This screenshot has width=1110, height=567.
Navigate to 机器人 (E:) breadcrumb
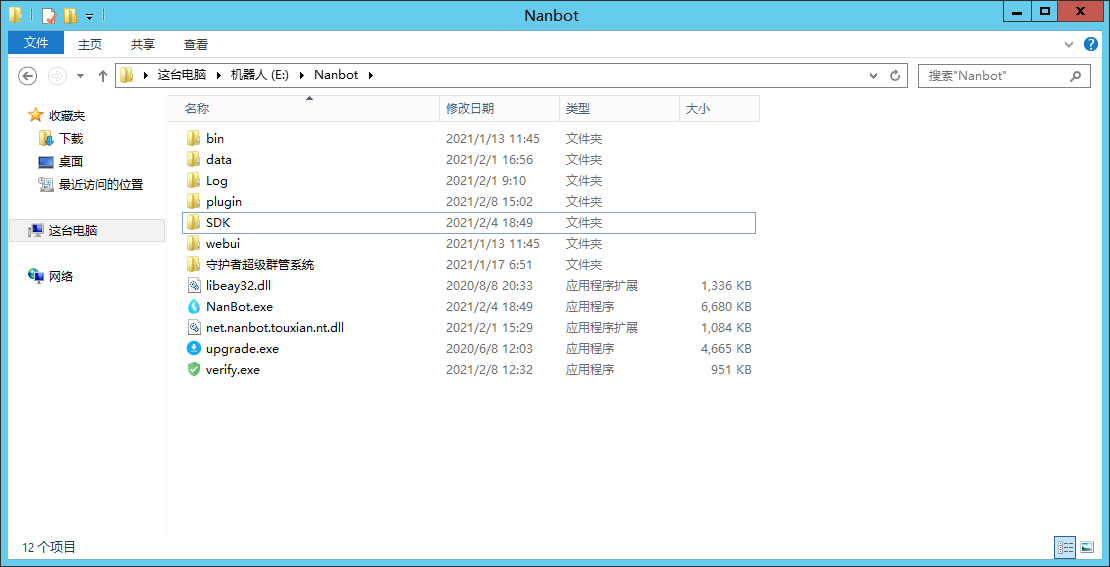pos(260,75)
